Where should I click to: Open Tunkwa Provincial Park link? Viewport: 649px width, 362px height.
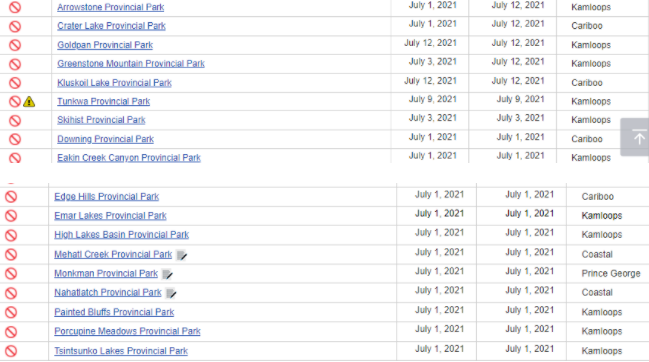coord(103,101)
